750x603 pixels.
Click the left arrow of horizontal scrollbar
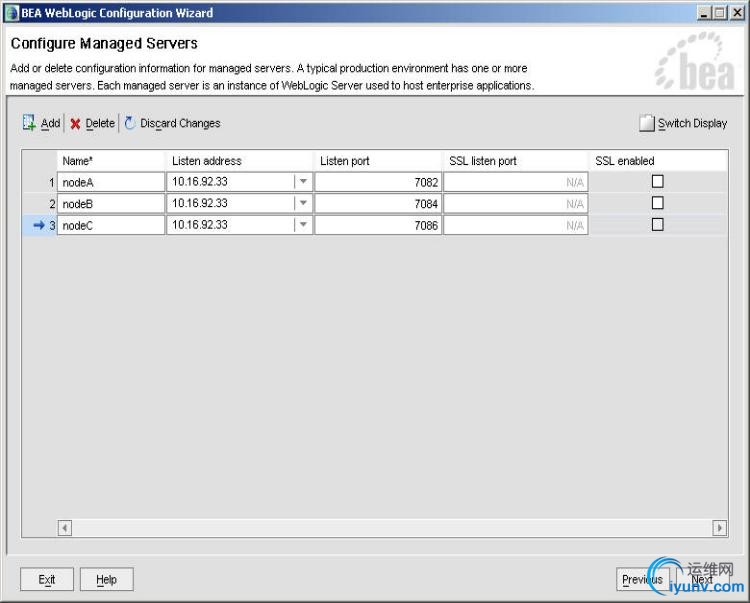65,528
